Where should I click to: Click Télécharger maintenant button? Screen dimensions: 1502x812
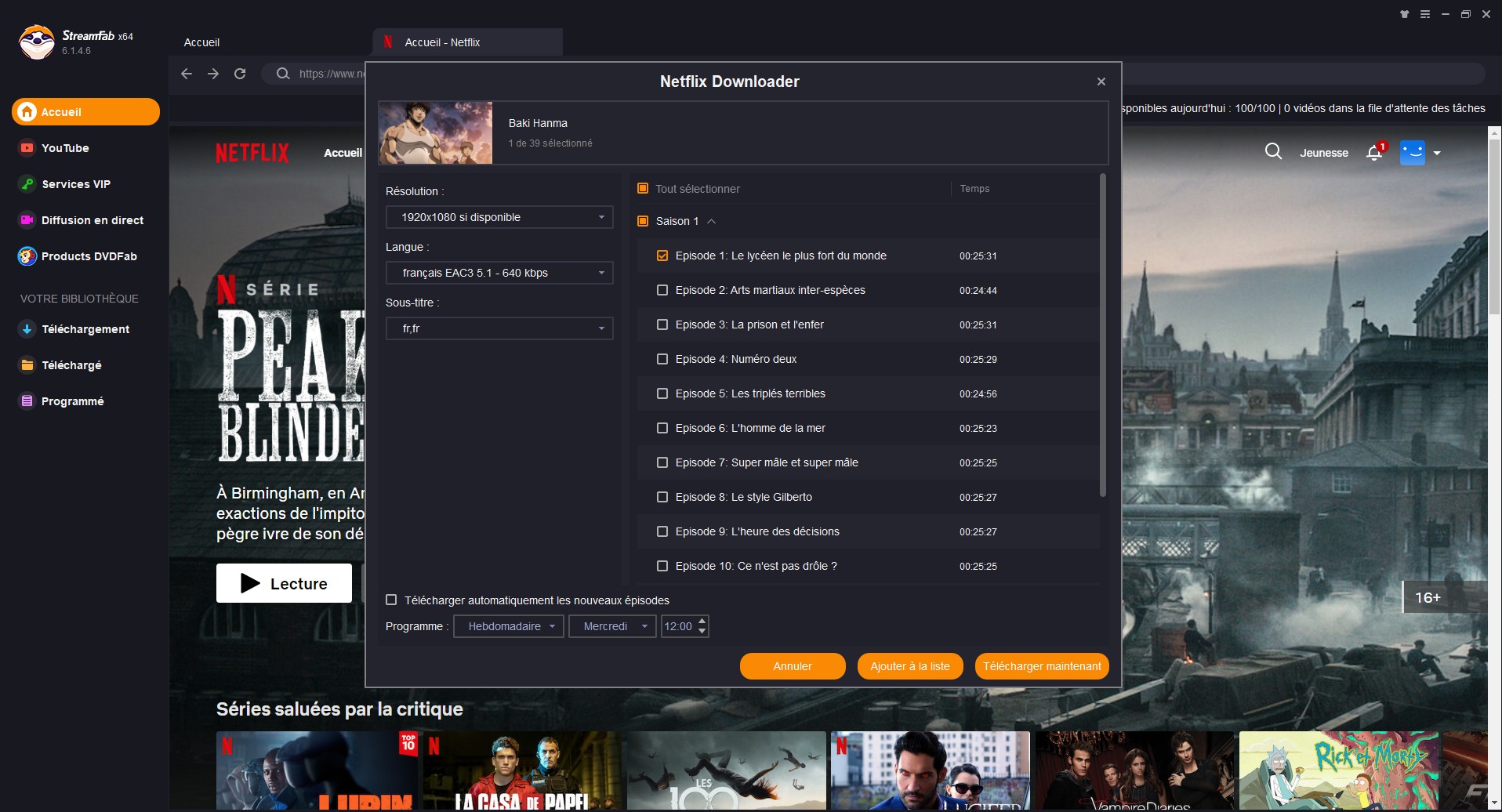(x=1042, y=666)
